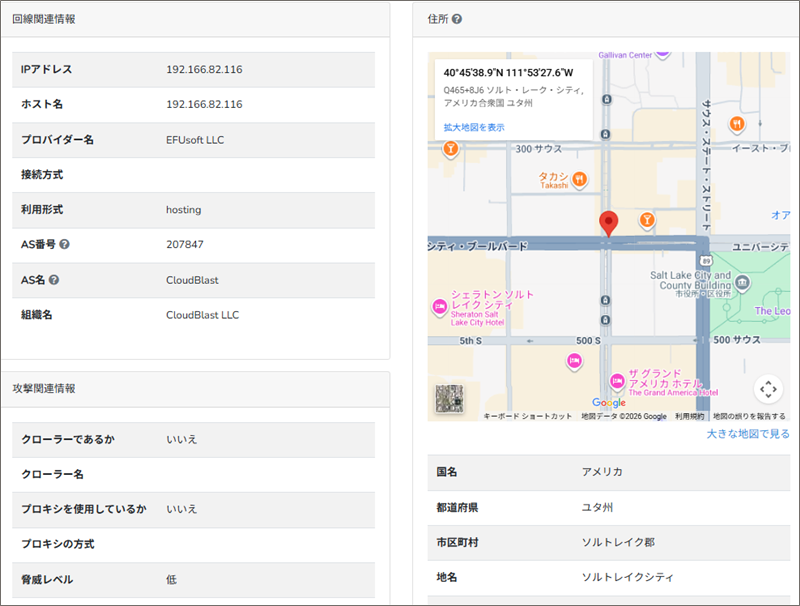Select Salt Lake City and County Building marker
Viewport: 800px width, 606px height.
740,284
